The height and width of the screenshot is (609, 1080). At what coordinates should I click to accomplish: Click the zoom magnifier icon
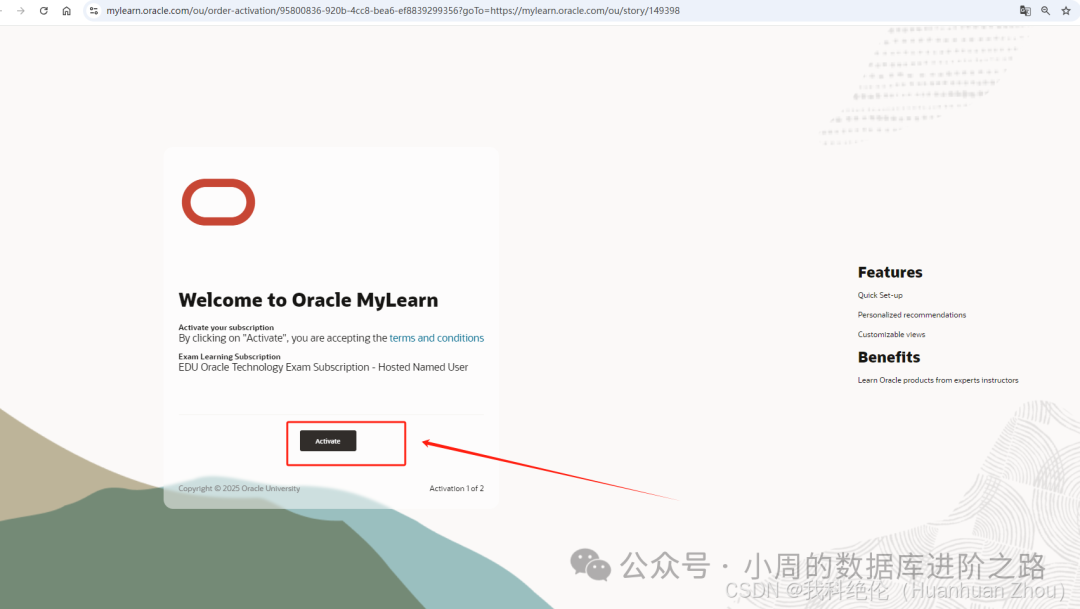(x=1046, y=11)
